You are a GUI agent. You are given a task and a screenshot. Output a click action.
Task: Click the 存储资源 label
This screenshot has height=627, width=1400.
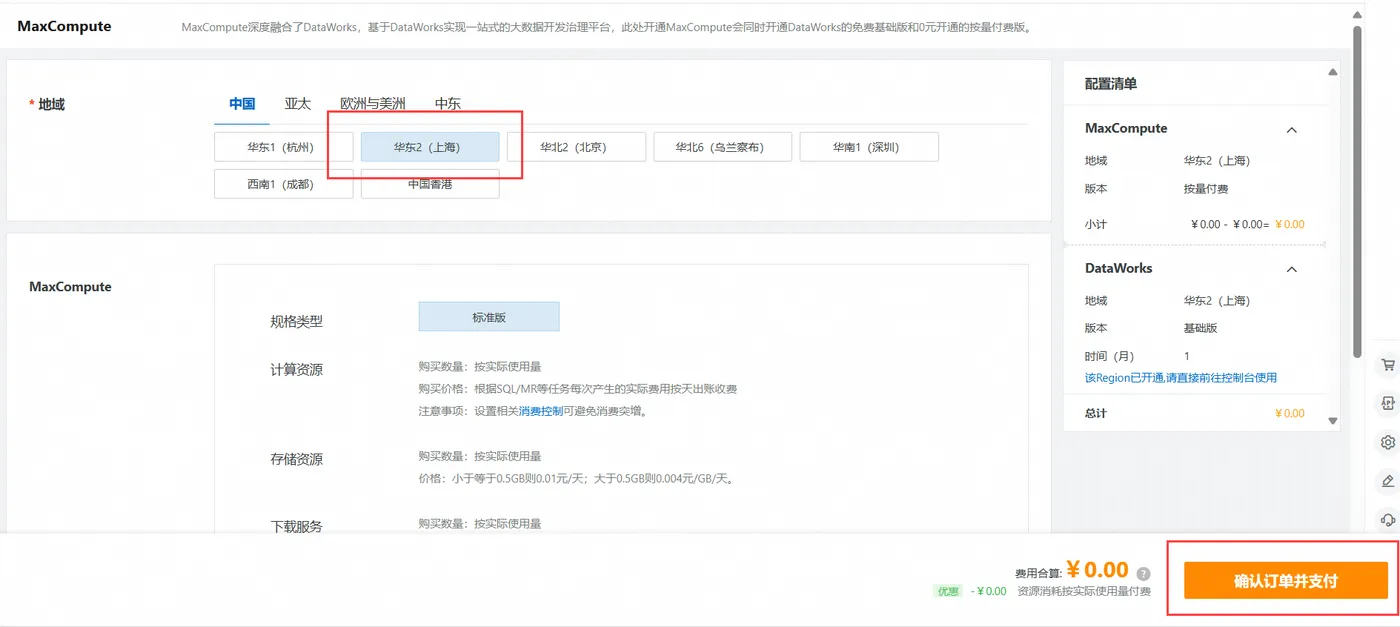click(296, 460)
